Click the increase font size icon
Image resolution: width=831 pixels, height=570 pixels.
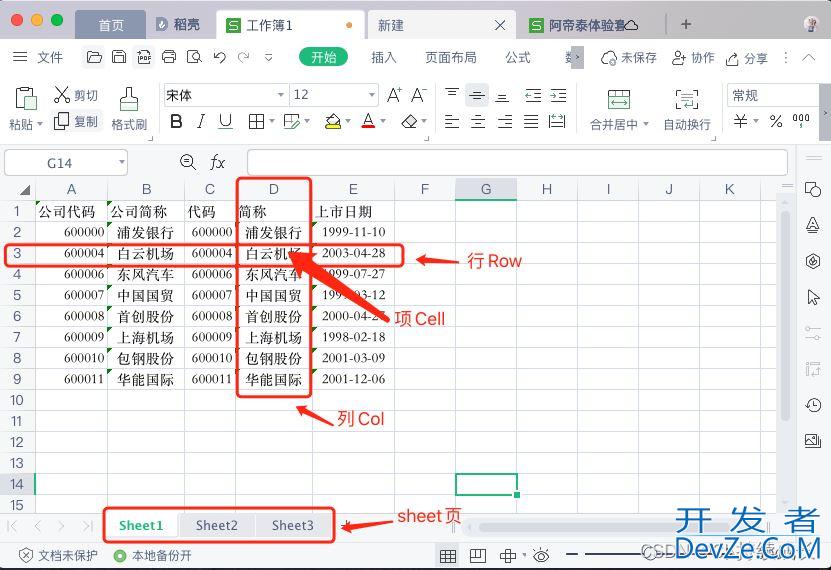[x=394, y=95]
